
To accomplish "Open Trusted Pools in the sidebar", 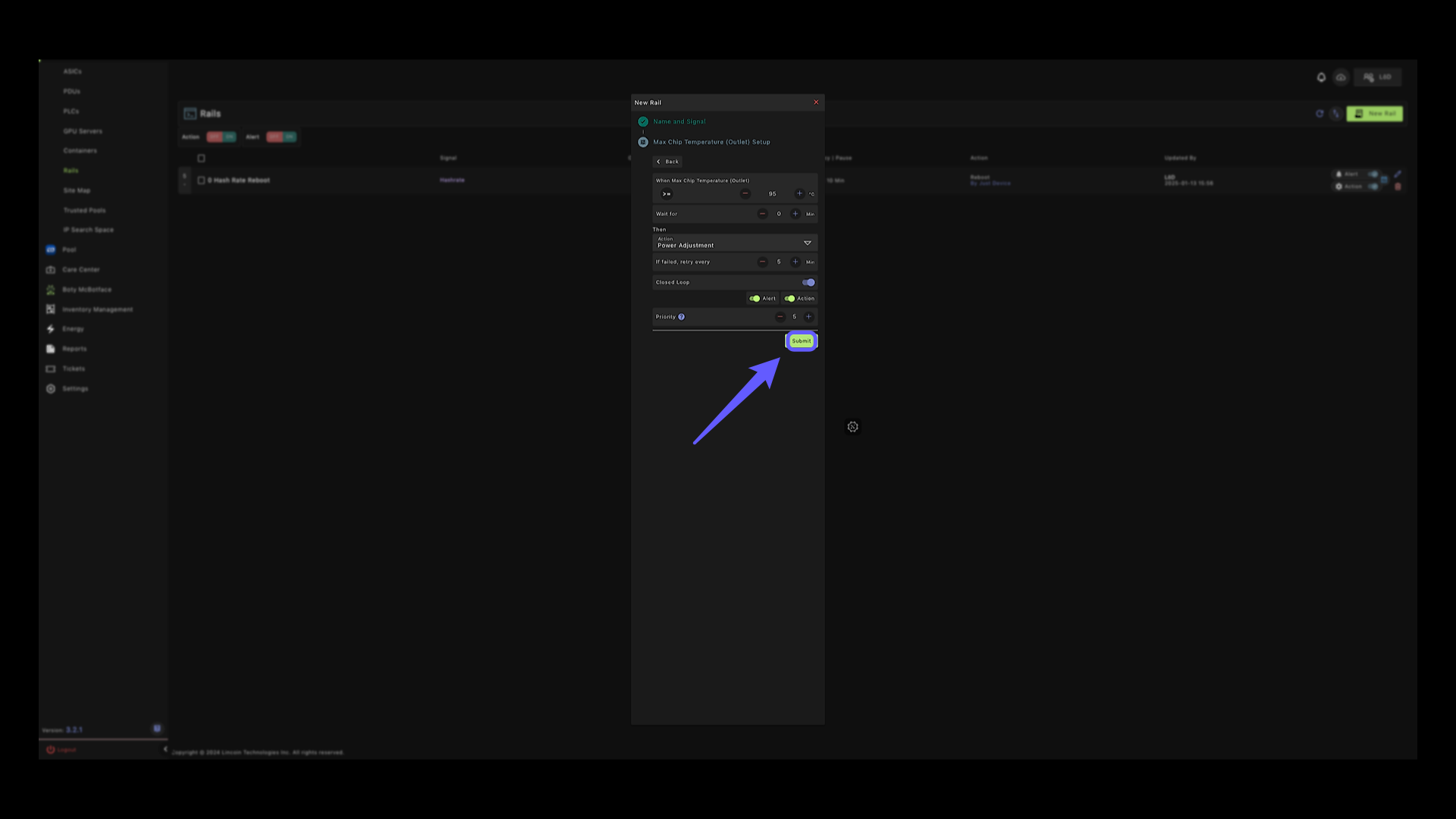I will [84, 210].
